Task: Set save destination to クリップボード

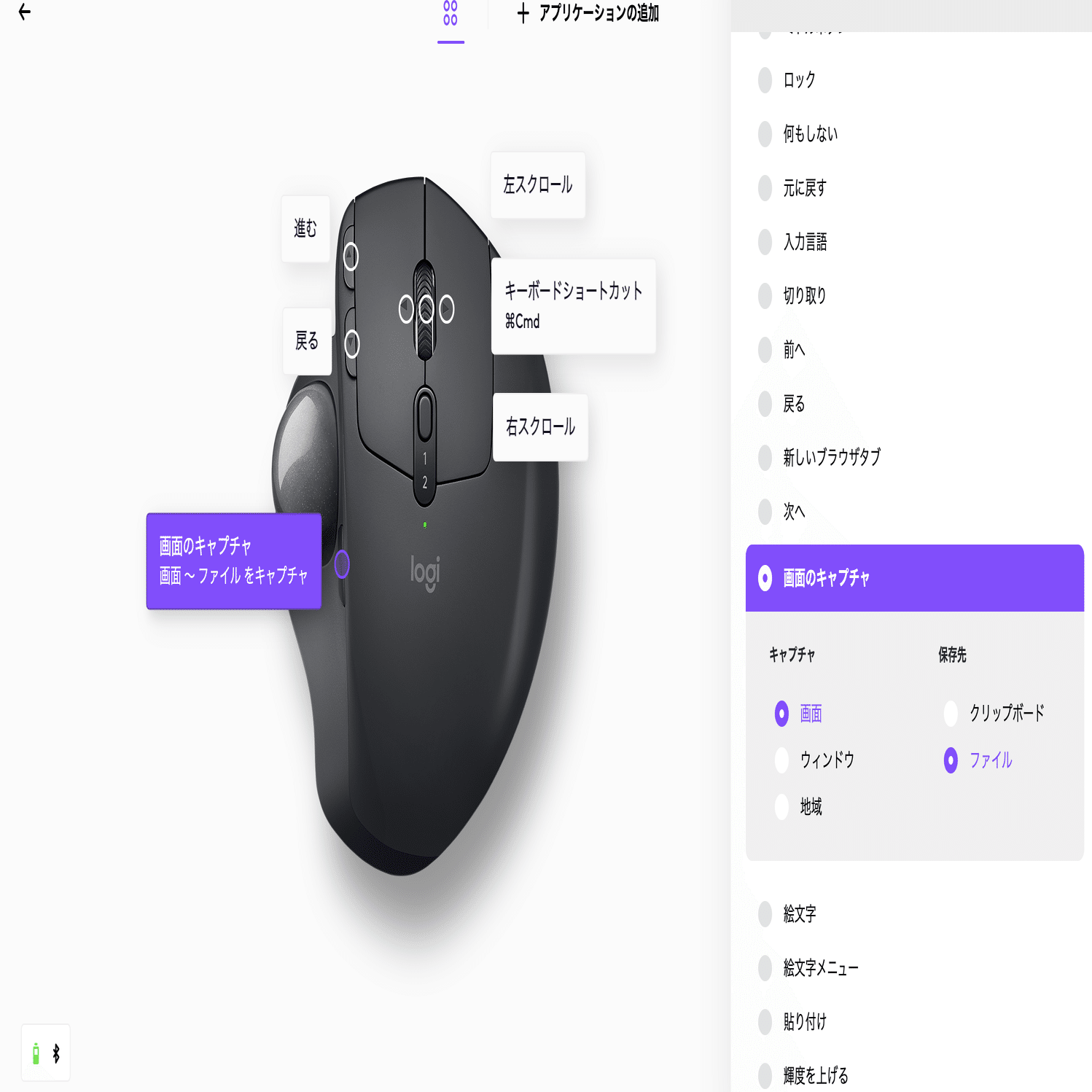Action: coord(994,713)
